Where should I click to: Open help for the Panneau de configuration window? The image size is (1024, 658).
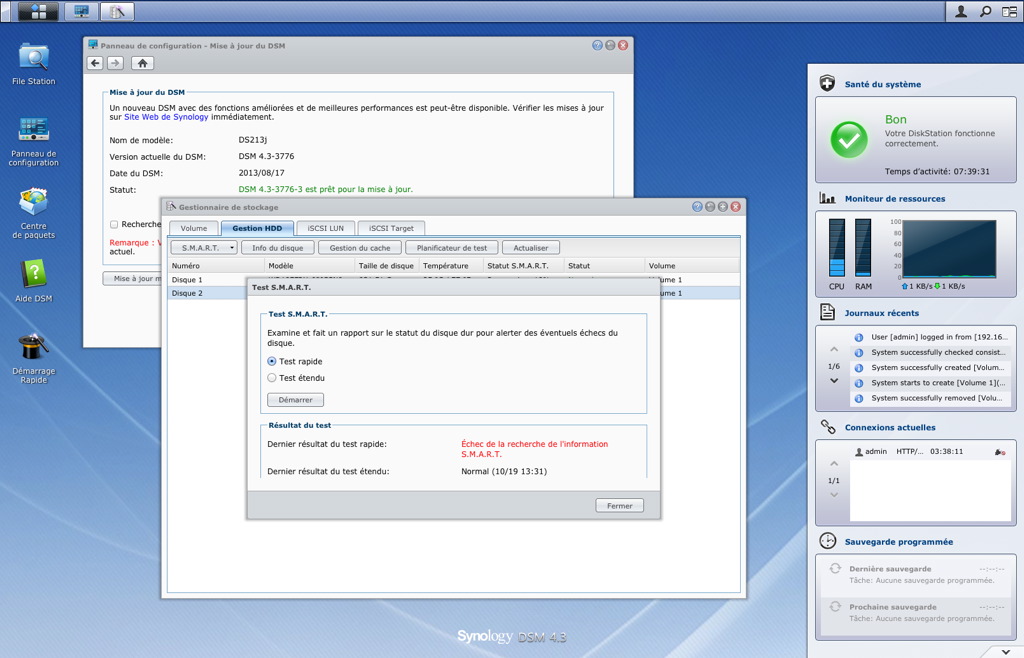(x=597, y=45)
